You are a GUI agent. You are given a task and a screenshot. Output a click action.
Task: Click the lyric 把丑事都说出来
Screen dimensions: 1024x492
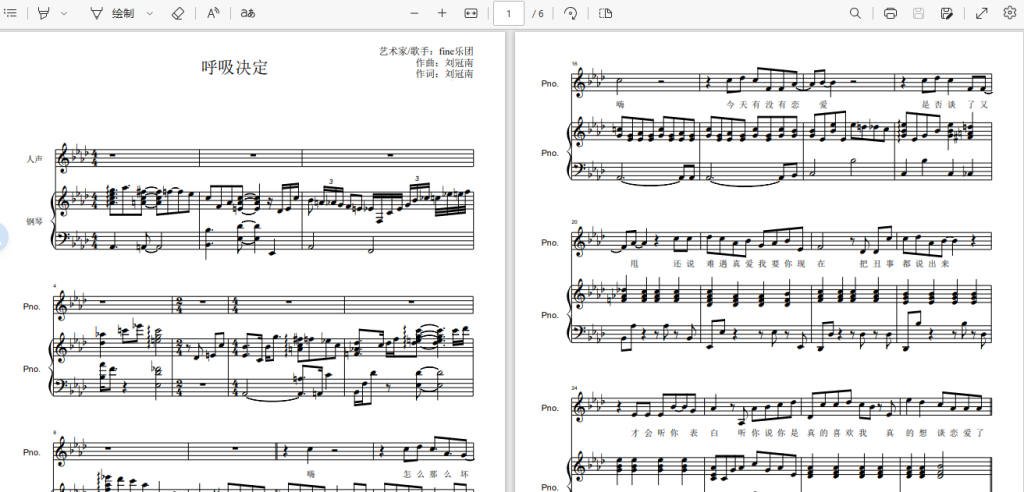[904, 264]
